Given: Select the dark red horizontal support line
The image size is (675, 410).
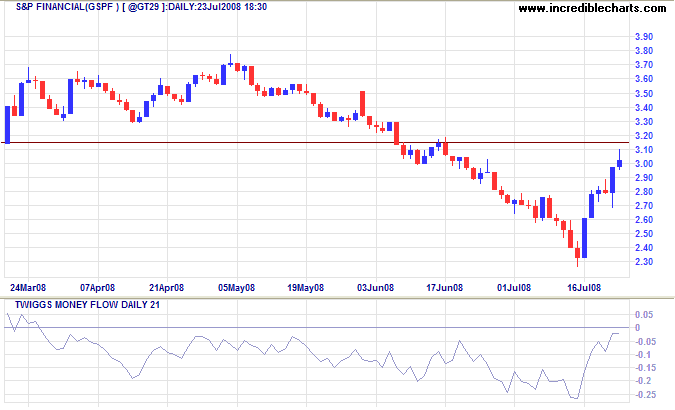Looking at the screenshot, I should 316,143.
